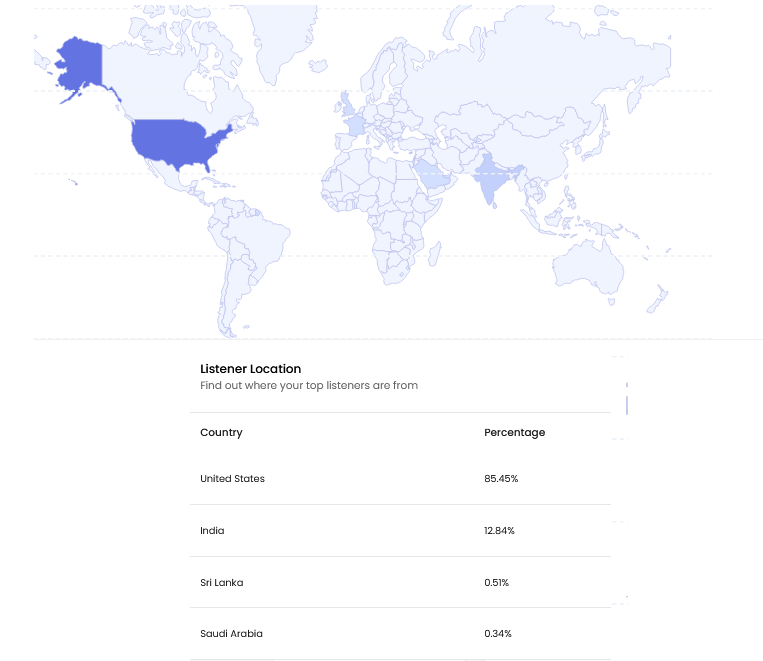Viewport: 763px width, 661px height.
Task: Select Greenland on the map
Action: (280, 37)
